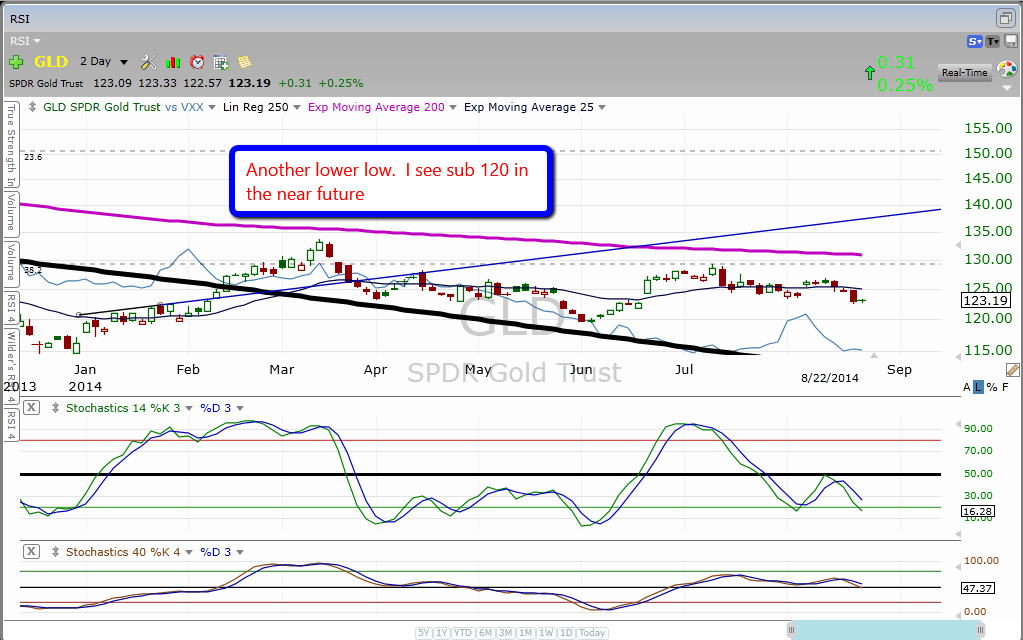Open the yellow notes icon
Image resolution: width=1023 pixels, height=640 pixels.
pos(244,62)
